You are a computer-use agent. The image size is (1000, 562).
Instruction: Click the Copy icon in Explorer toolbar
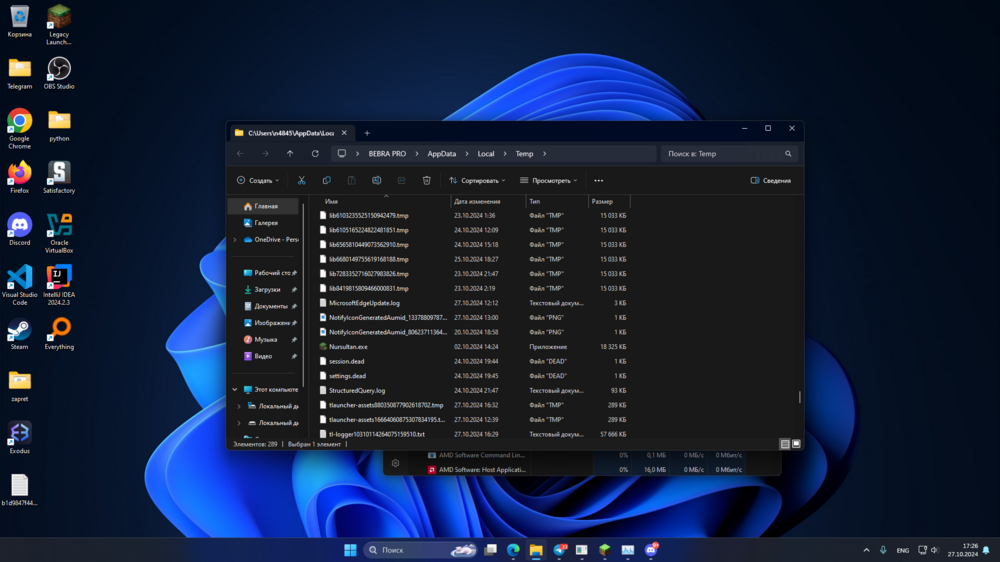point(327,181)
